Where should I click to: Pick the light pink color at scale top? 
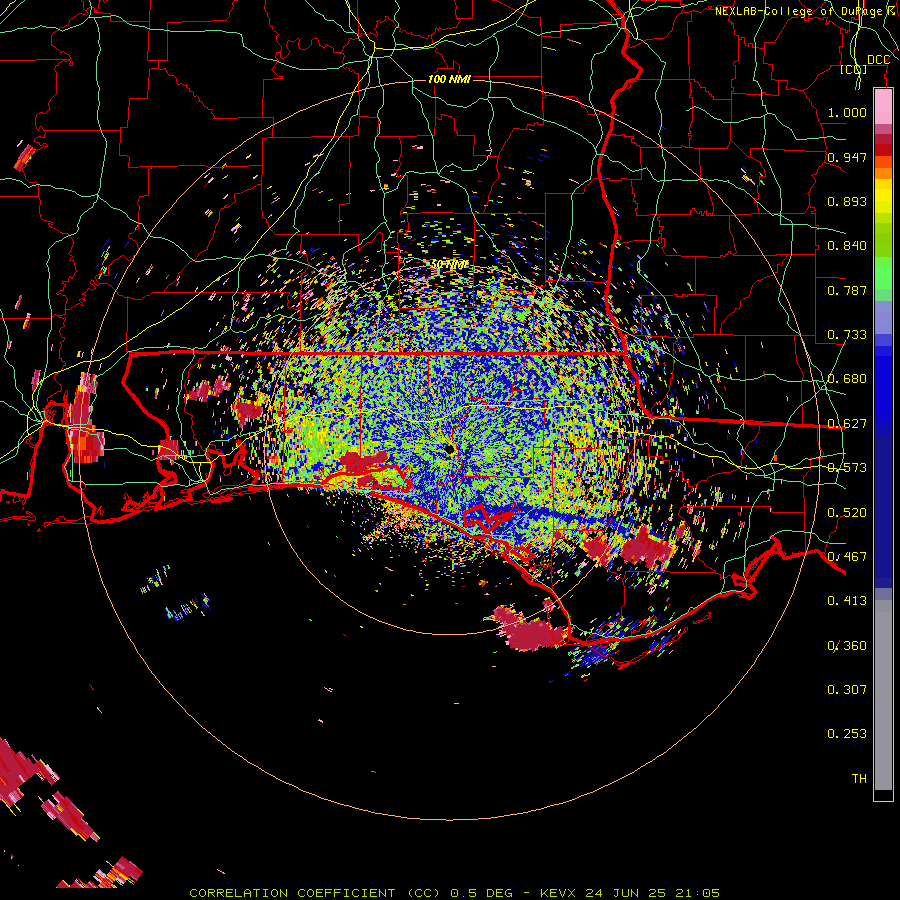[x=883, y=107]
